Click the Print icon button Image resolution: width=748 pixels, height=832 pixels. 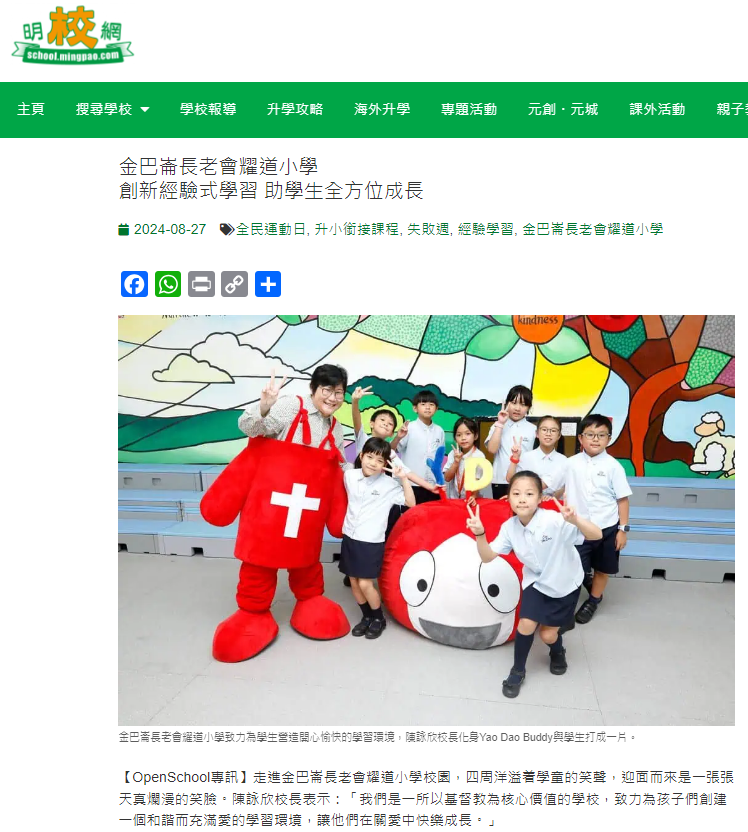pos(201,284)
